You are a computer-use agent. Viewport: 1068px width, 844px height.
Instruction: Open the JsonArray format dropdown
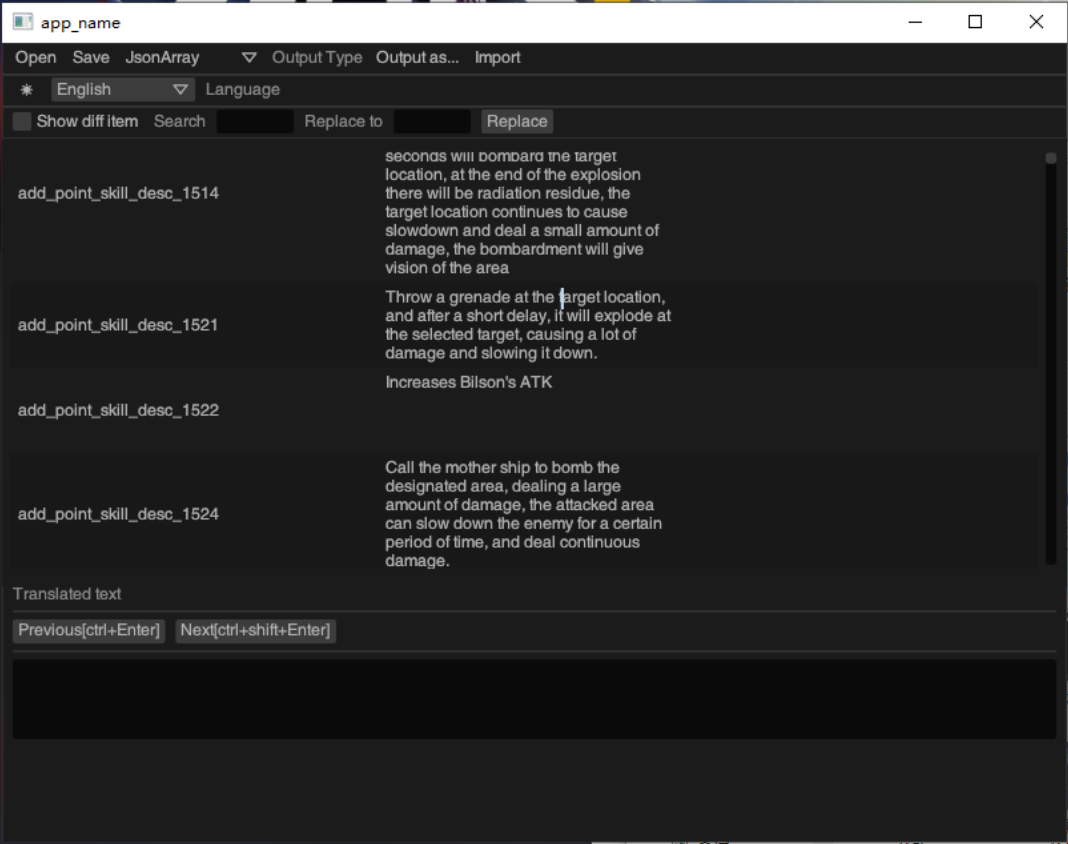coord(162,57)
